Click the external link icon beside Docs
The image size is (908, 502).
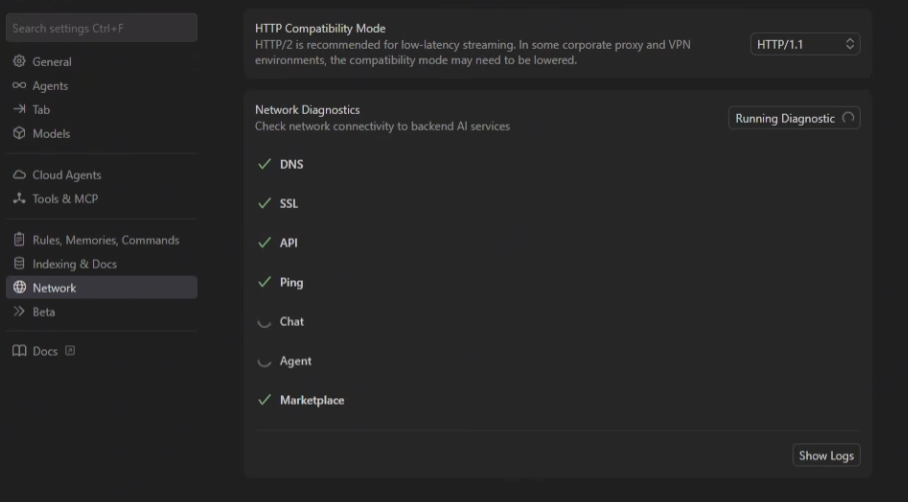[70, 351]
